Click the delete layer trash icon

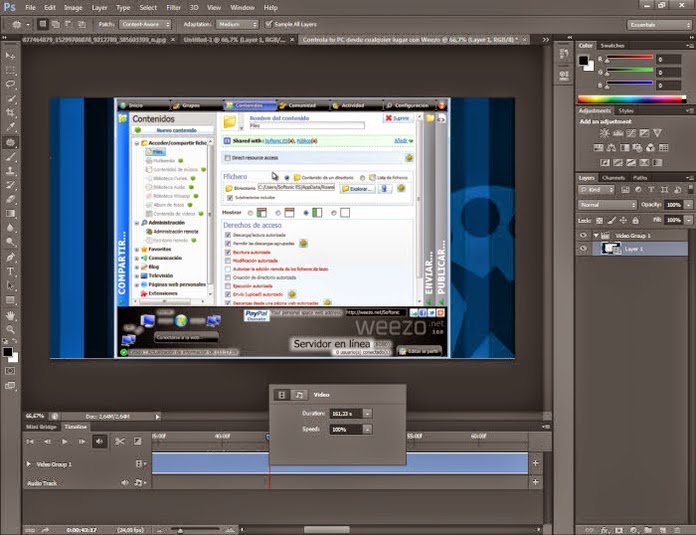[x=677, y=530]
